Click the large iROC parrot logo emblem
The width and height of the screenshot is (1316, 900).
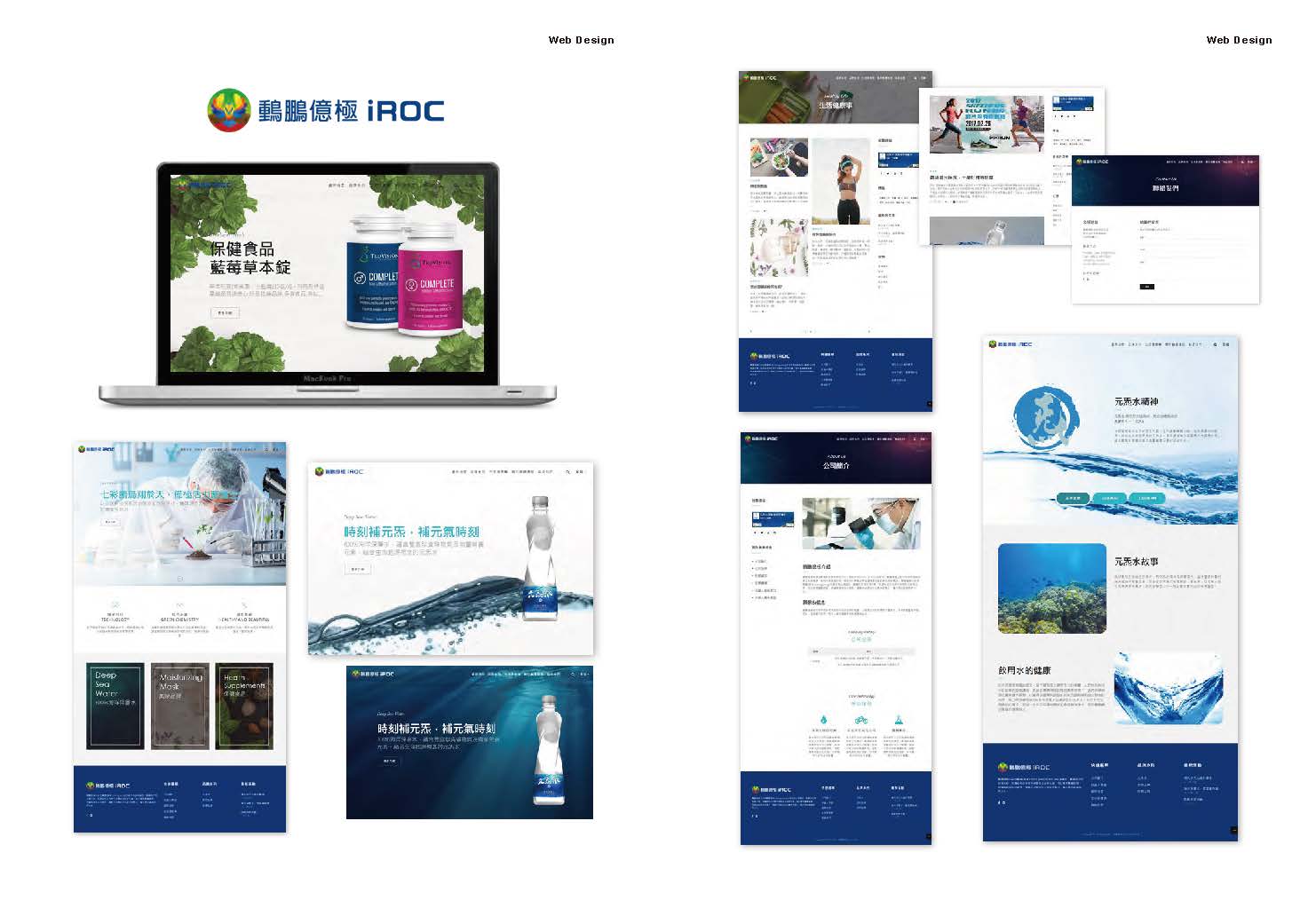(x=229, y=110)
